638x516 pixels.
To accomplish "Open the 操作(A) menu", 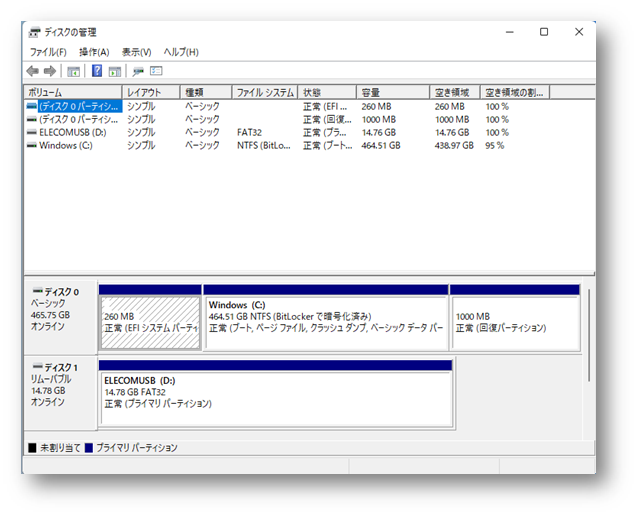I will [x=94, y=52].
